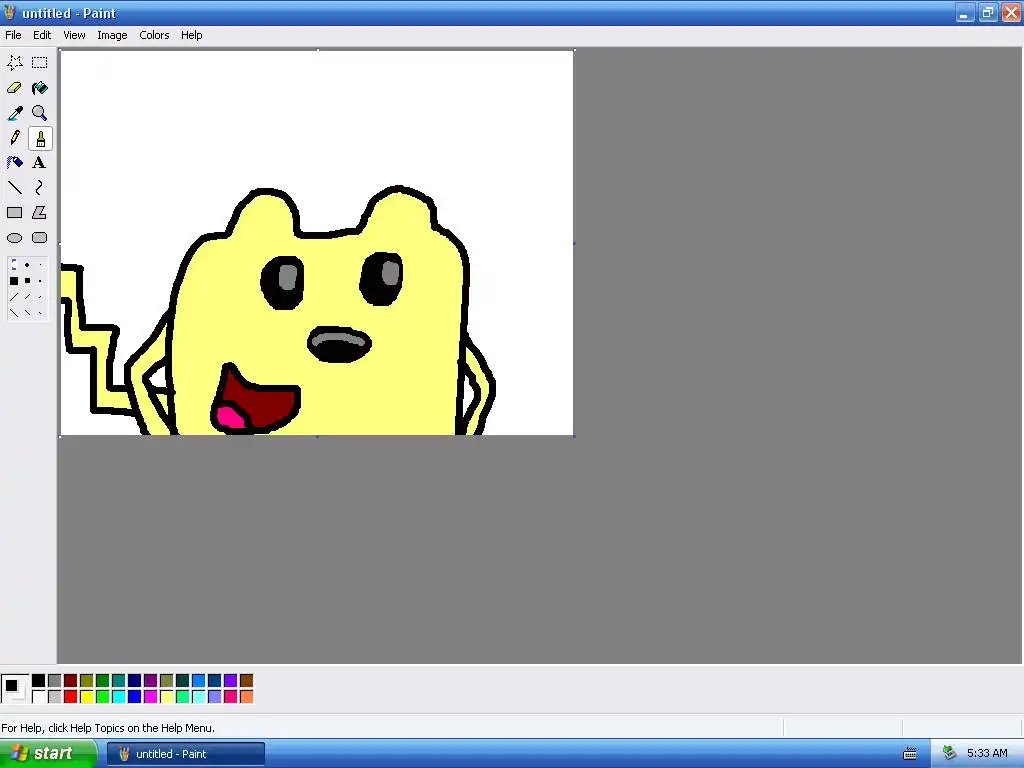Click the Brush tool
Image resolution: width=1024 pixels, height=768 pixels.
(x=40, y=138)
